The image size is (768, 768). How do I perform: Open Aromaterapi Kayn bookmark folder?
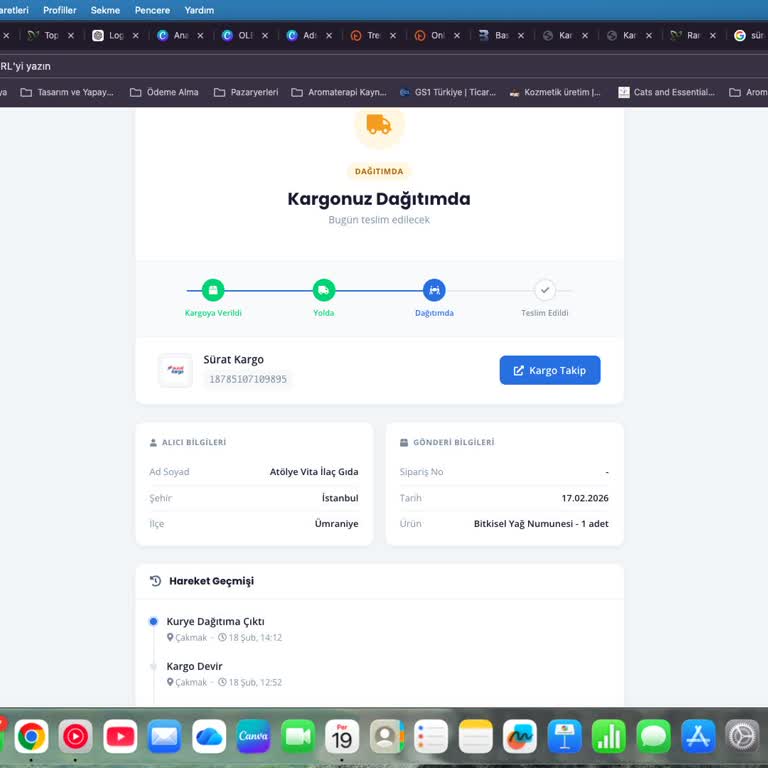point(338,92)
